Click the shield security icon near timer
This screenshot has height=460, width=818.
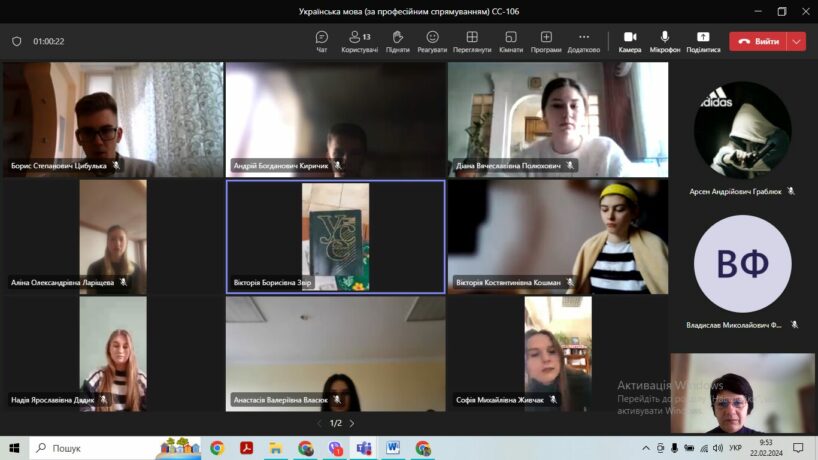click(x=16, y=42)
